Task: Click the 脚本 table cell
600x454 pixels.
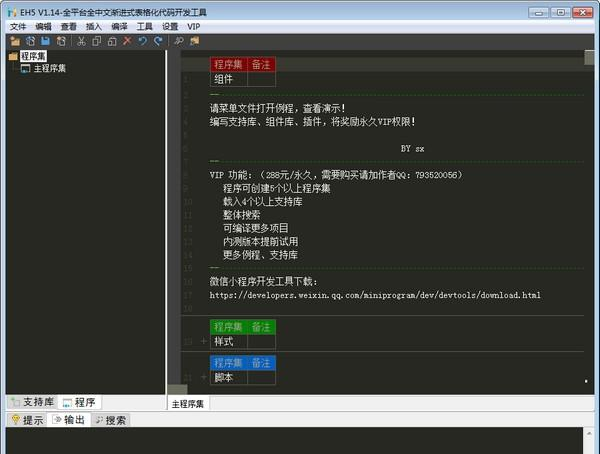Action: tap(228, 377)
